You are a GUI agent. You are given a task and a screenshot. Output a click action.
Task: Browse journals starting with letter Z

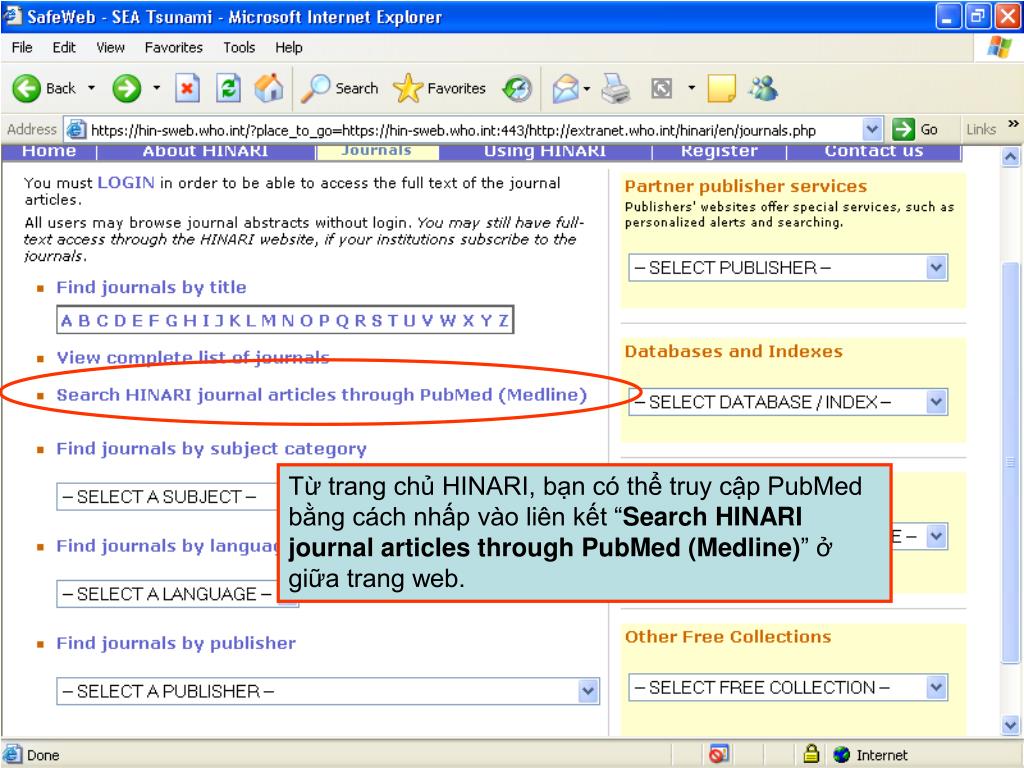[x=504, y=321]
